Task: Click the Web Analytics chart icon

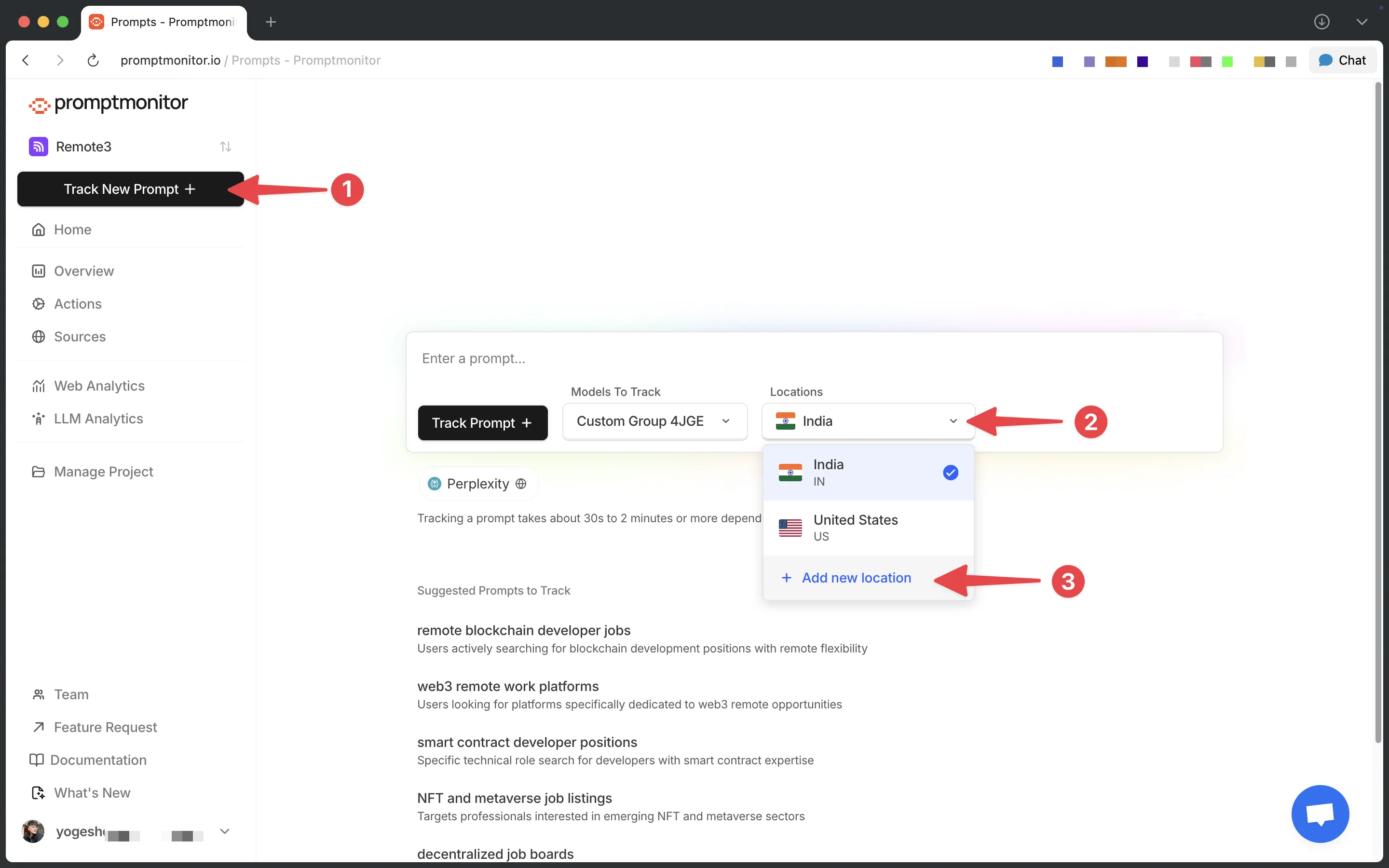Action: [39, 386]
